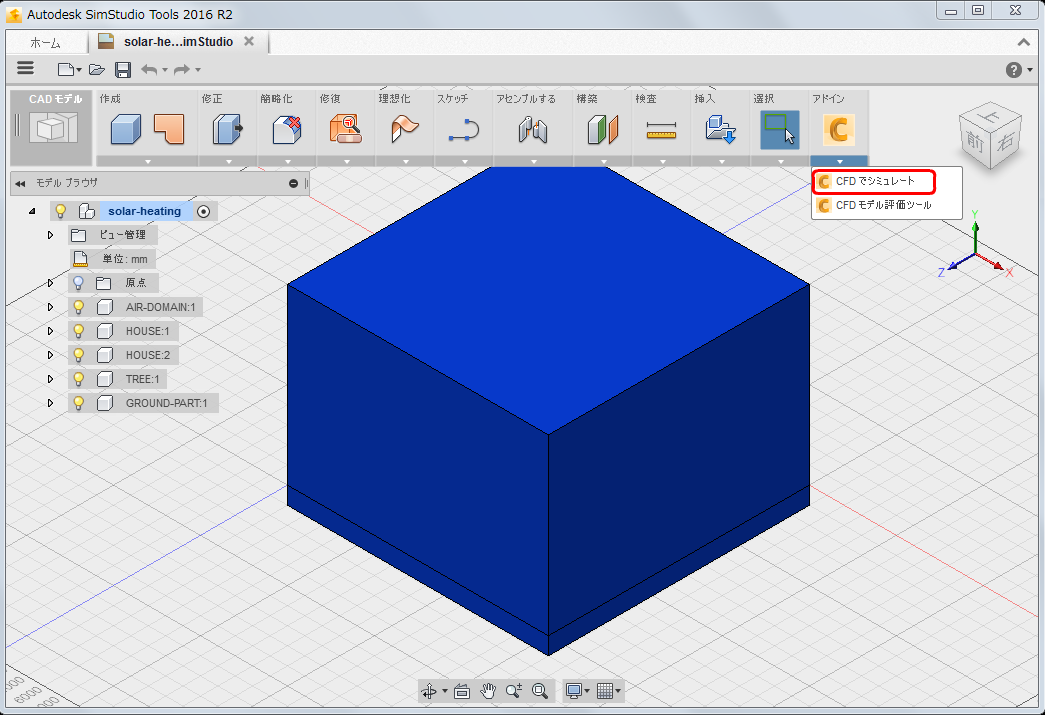Open the 修正 panel dropdown arrow
This screenshot has height=715, width=1045.
point(228,161)
